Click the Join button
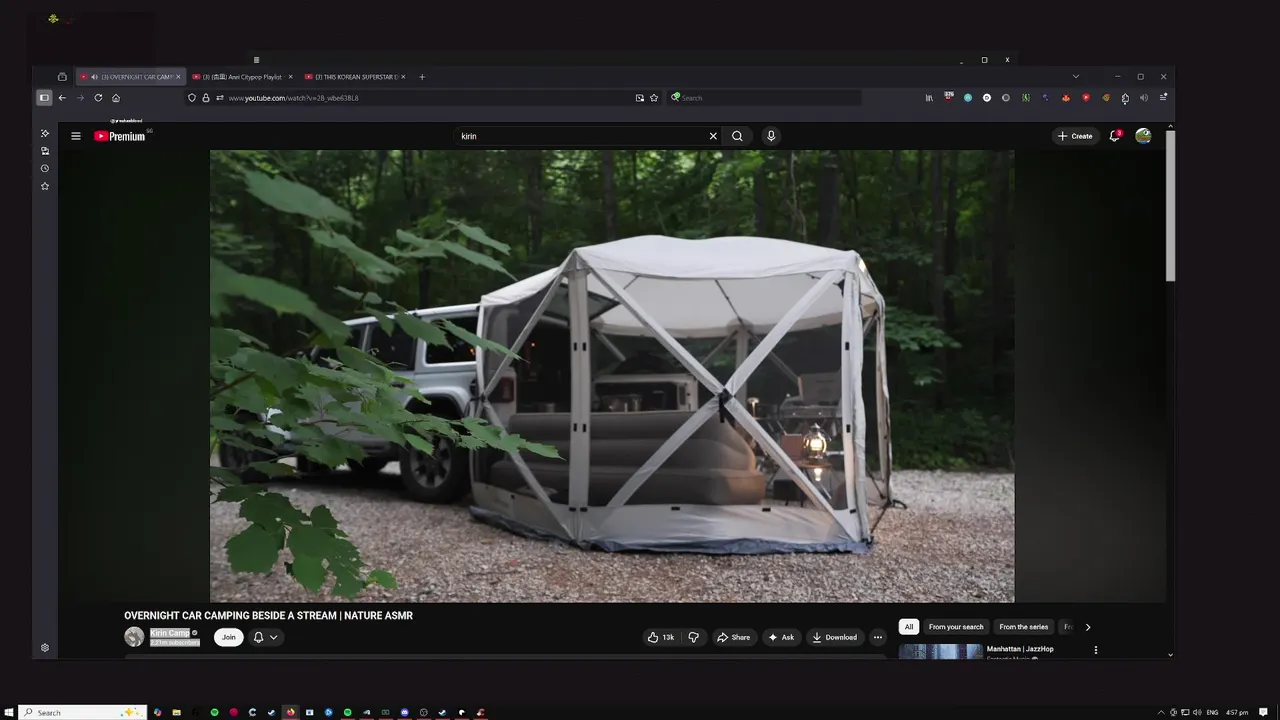 [x=229, y=637]
